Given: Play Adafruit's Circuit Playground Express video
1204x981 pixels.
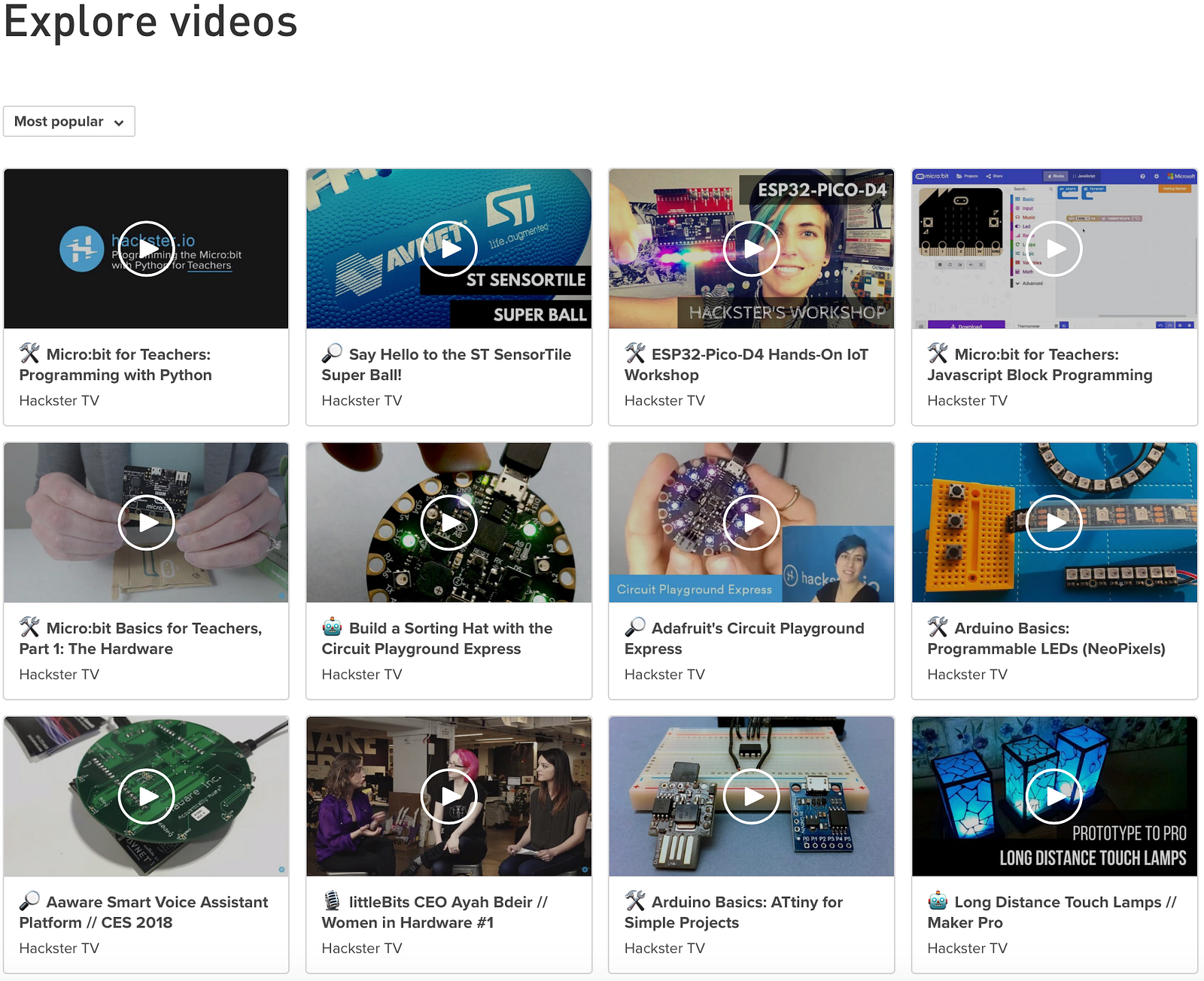Looking at the screenshot, I should tap(752, 523).
